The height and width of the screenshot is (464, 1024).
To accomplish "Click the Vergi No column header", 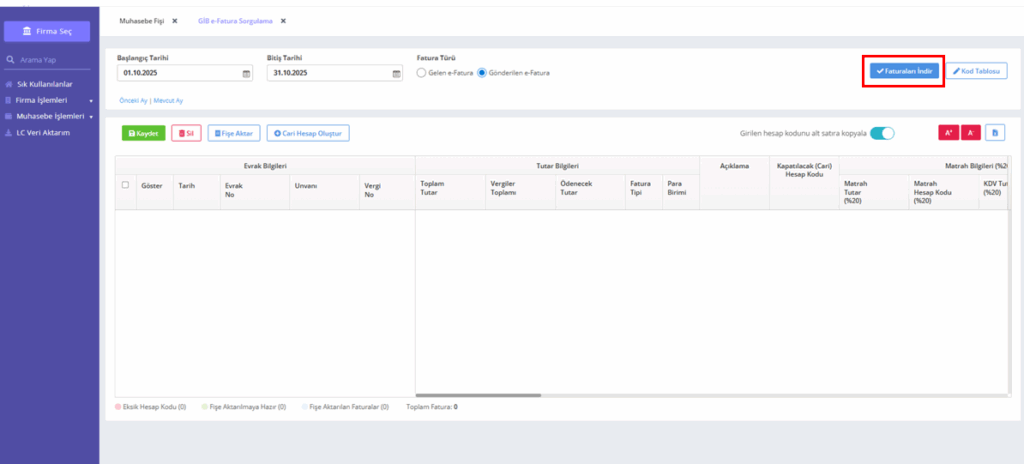I will (387, 192).
